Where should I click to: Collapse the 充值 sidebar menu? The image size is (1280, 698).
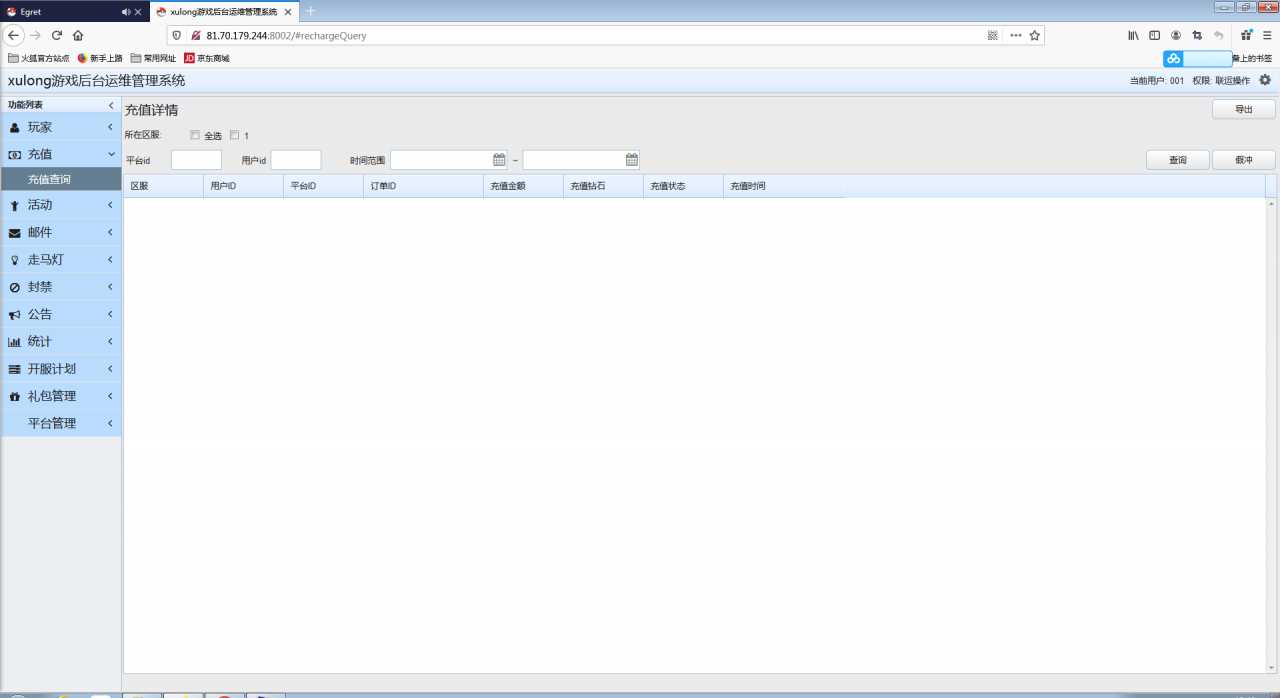pyautogui.click(x=60, y=154)
